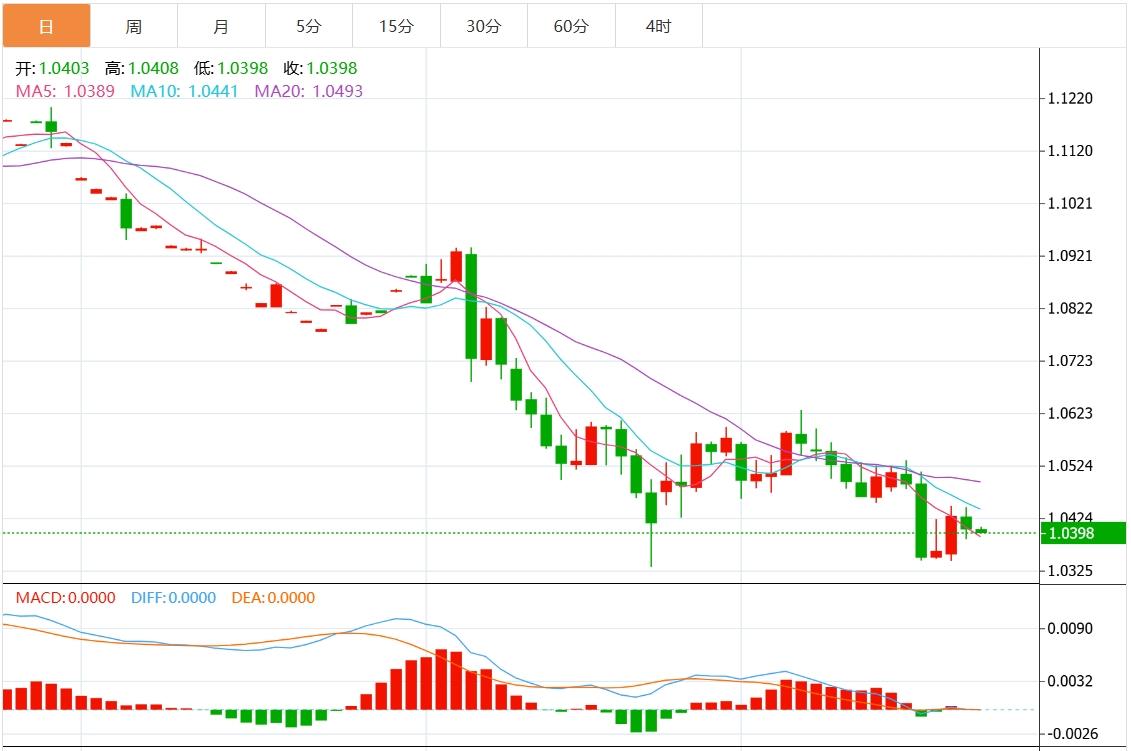Select the 30分 interval tab

click(483, 26)
